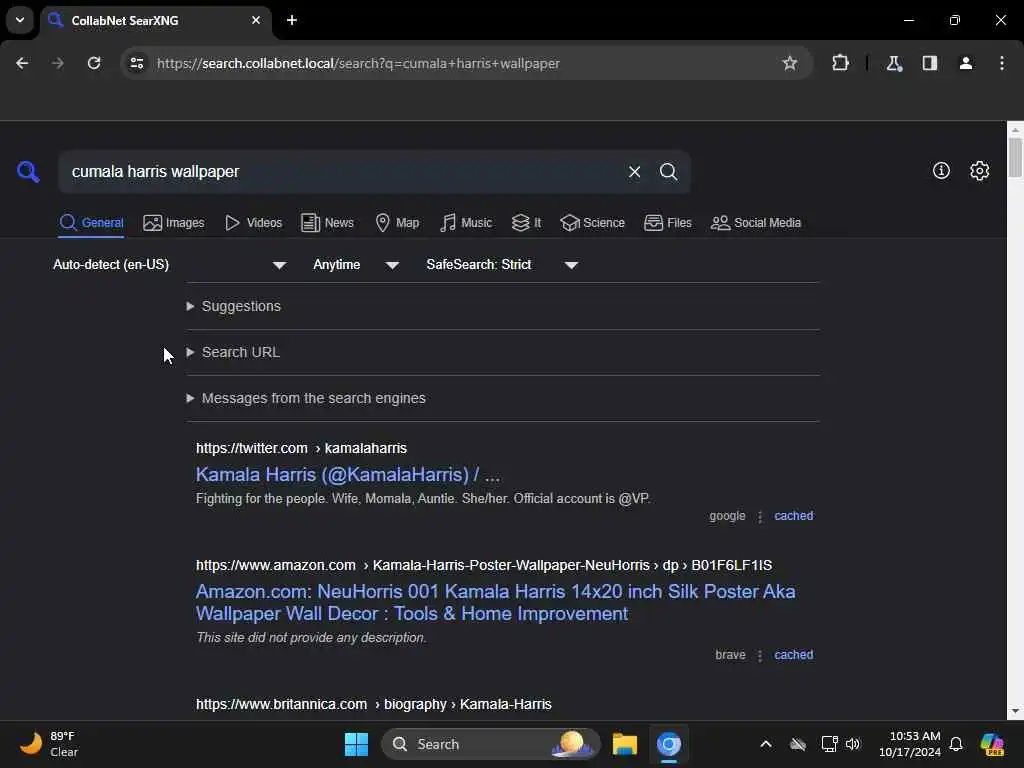Click in the search query input

pyautogui.click(x=343, y=172)
